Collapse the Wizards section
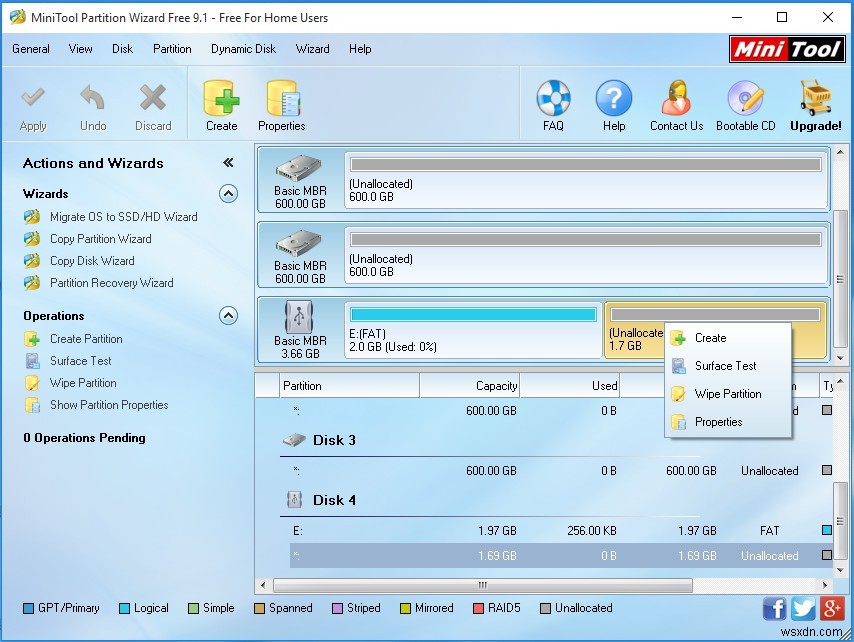 [228, 193]
